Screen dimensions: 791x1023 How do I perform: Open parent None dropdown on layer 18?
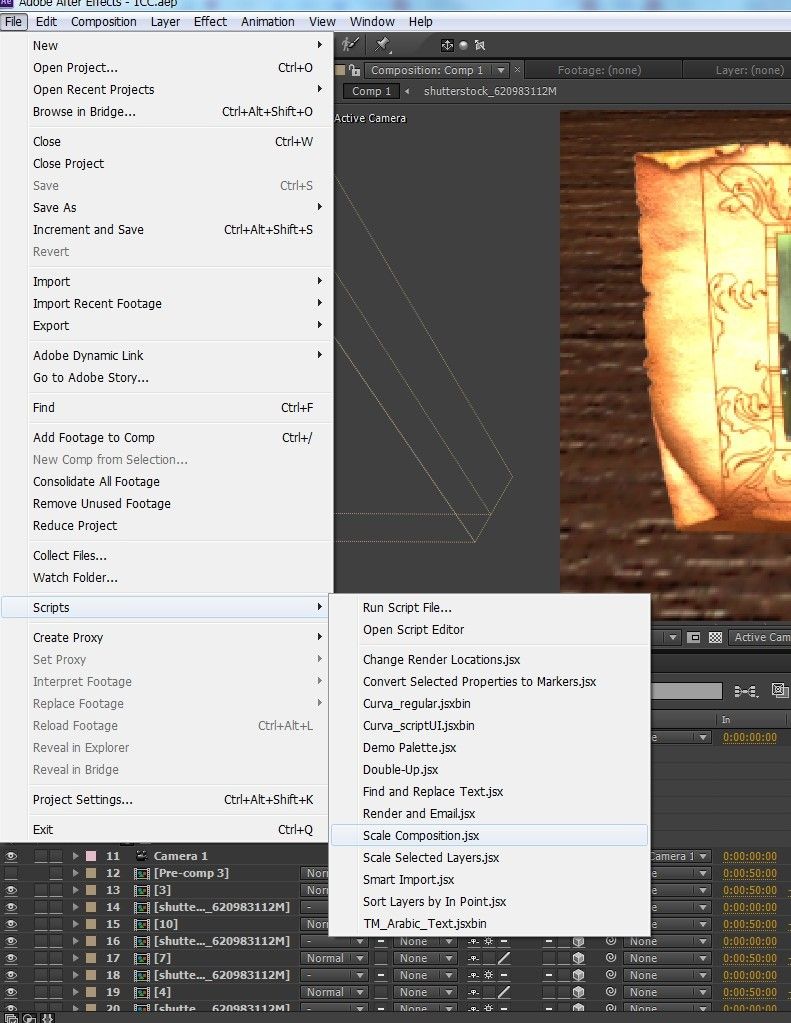pos(667,975)
